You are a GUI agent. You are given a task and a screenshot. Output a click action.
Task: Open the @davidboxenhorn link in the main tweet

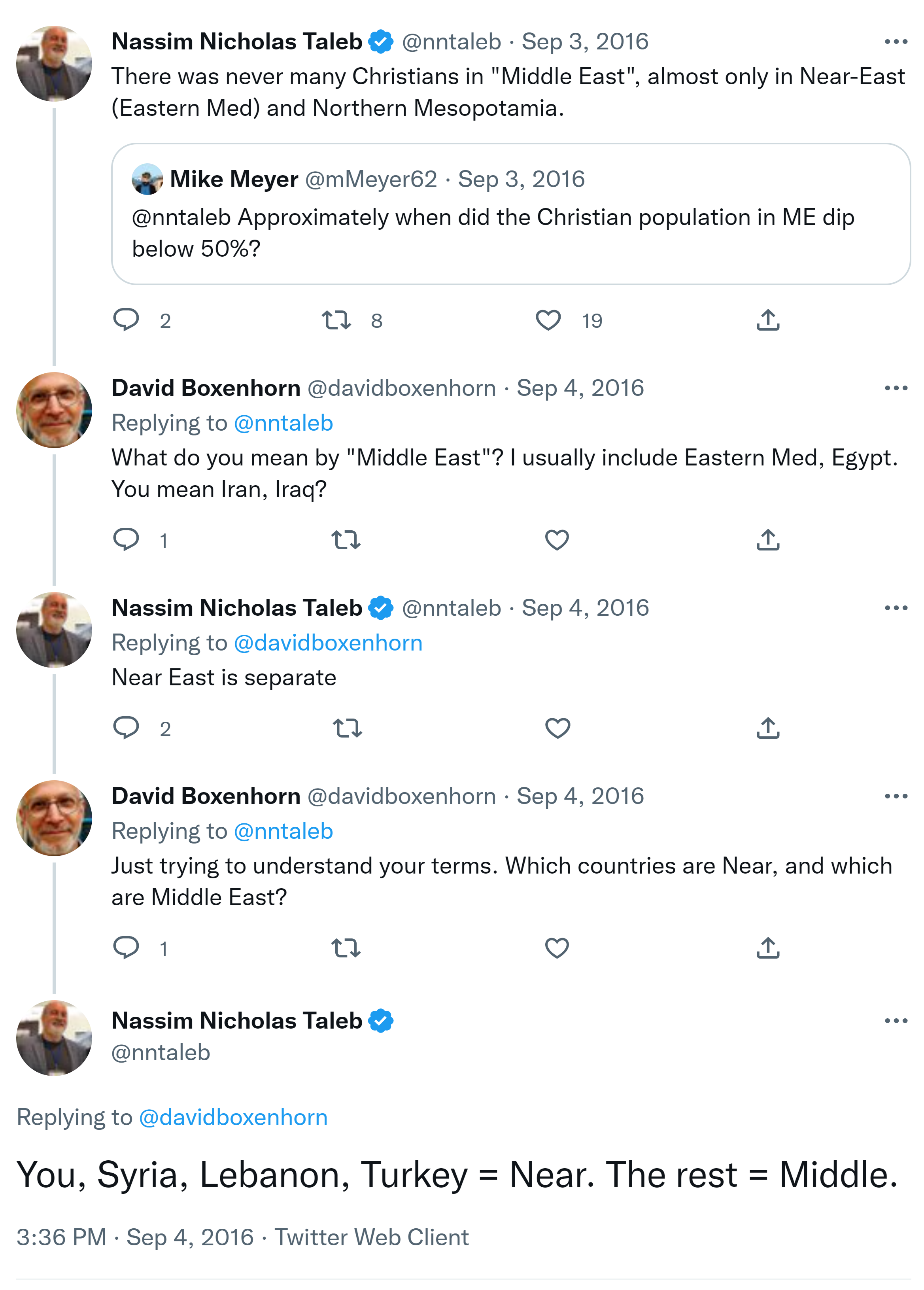click(x=233, y=1118)
